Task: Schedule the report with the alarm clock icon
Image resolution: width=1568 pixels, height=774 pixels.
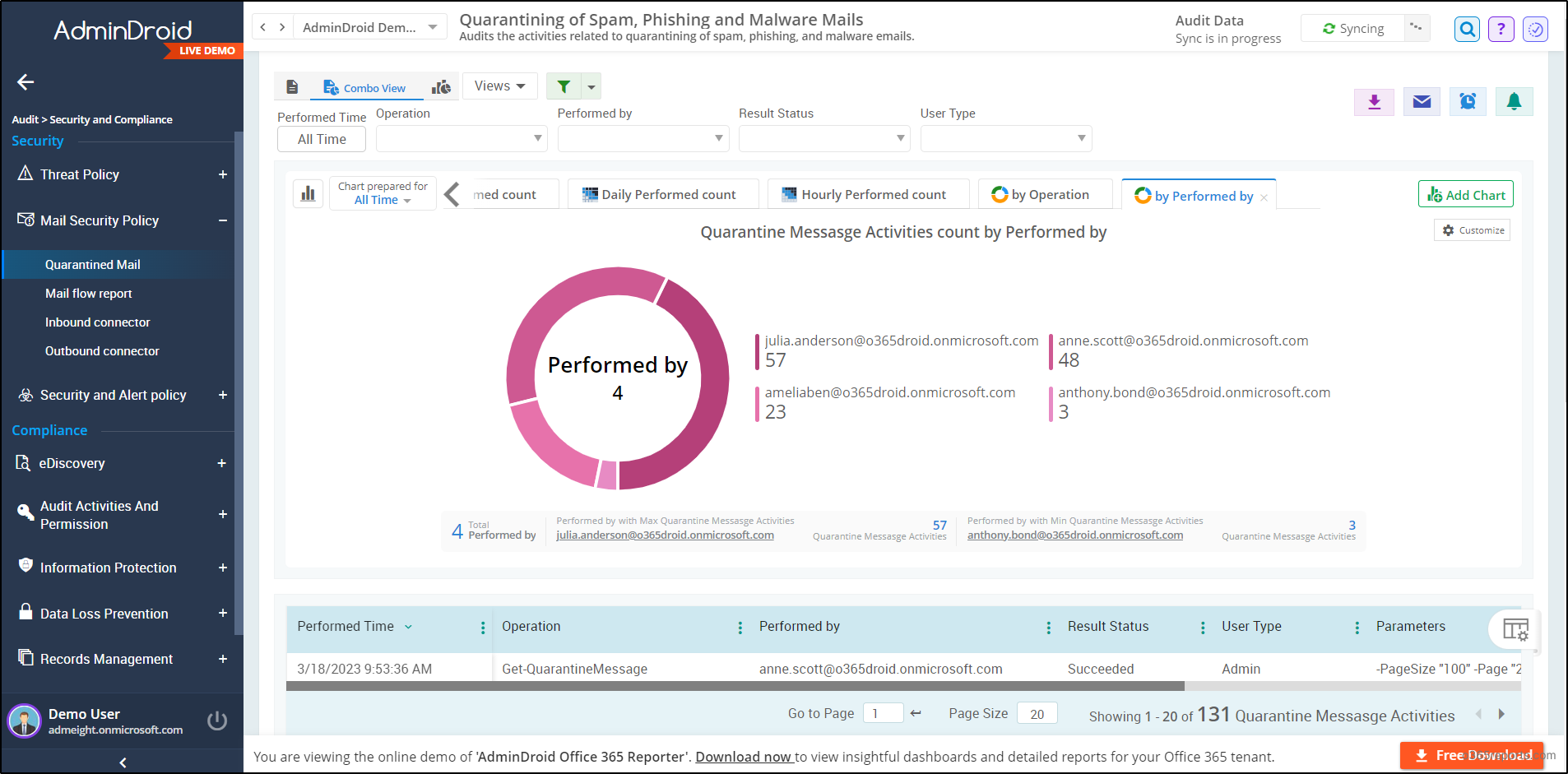Action: click(x=1468, y=101)
